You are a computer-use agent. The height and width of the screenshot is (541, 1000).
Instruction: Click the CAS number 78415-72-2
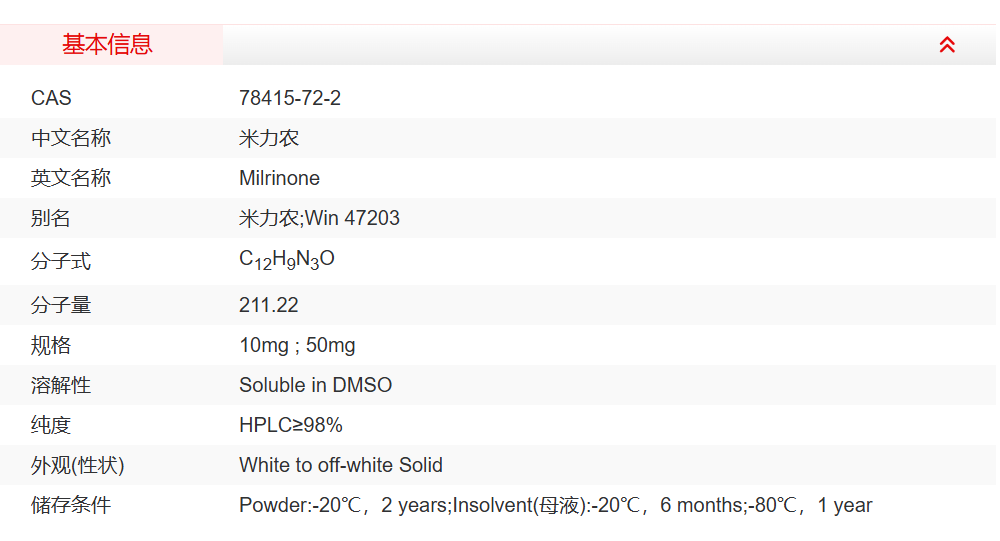point(290,98)
